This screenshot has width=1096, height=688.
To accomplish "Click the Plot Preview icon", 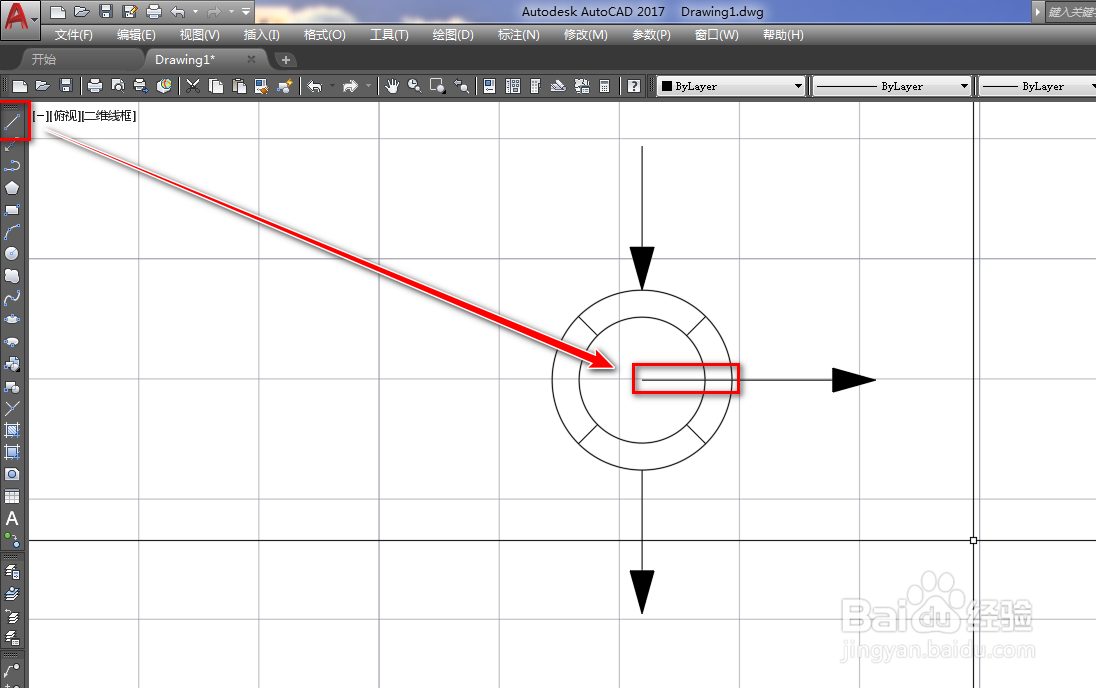I will 118,86.
